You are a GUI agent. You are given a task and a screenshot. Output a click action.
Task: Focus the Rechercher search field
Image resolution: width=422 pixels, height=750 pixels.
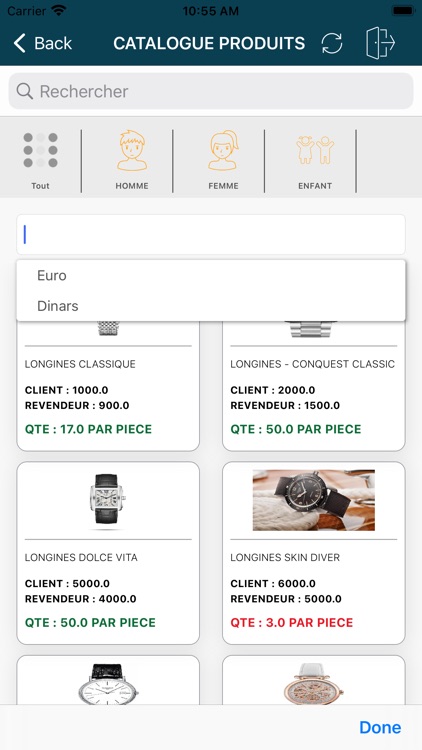point(211,91)
